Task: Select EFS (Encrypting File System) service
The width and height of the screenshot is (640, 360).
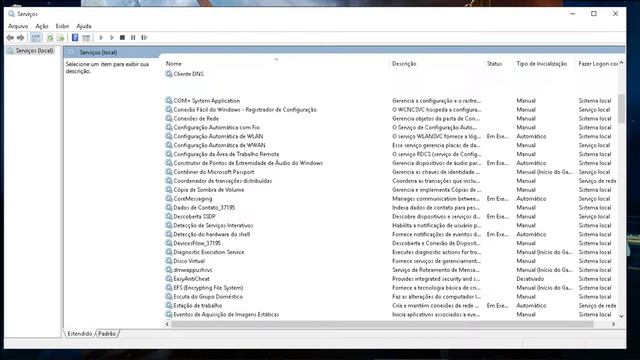Action: tap(208, 287)
